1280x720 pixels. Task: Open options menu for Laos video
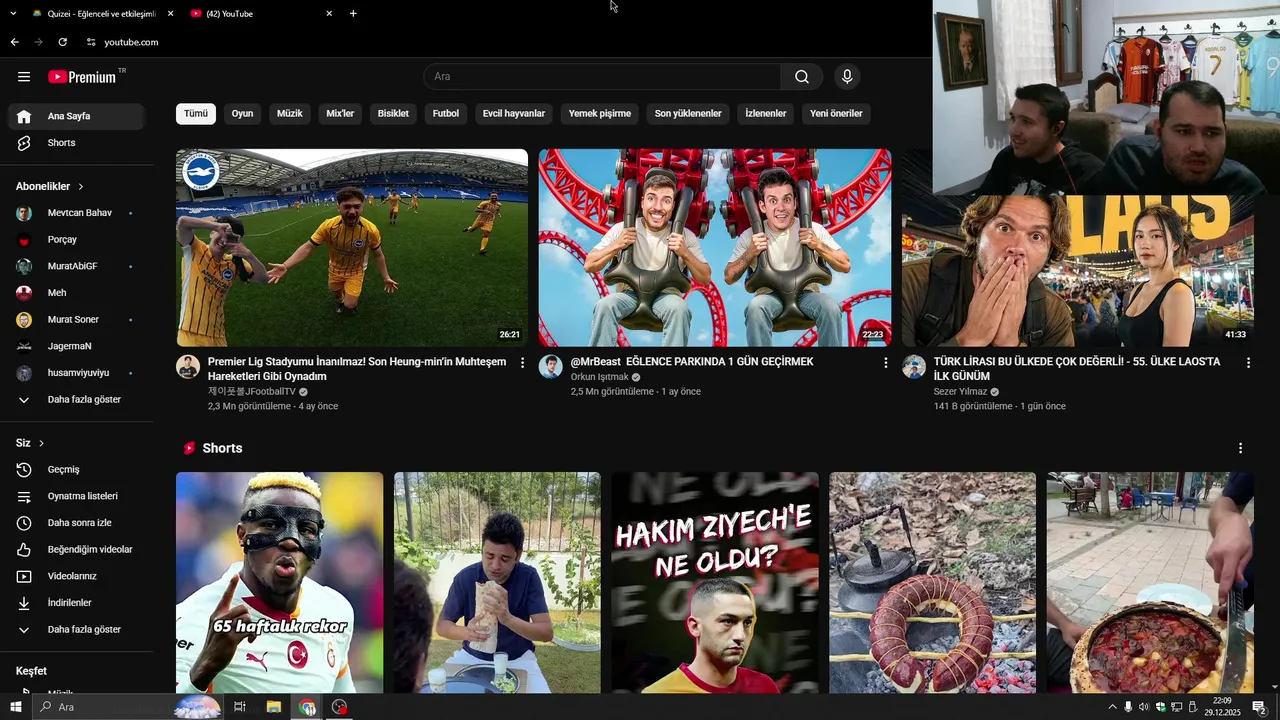(x=1248, y=363)
